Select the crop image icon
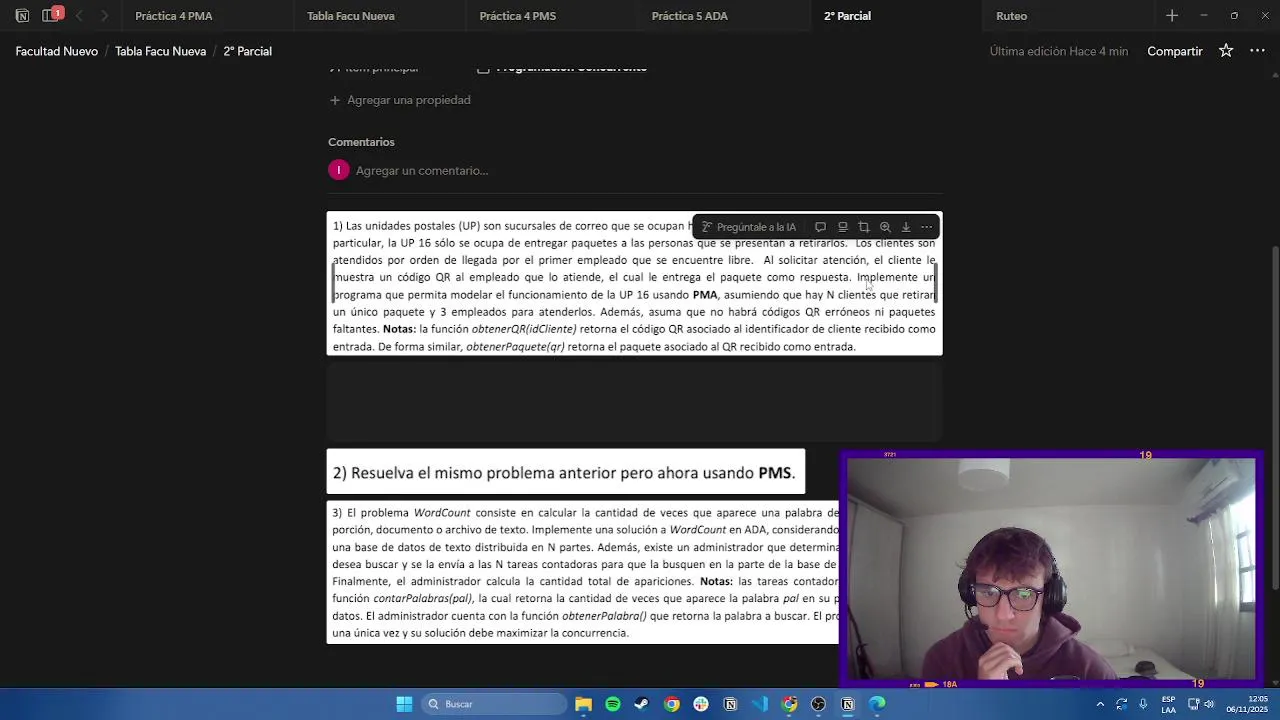This screenshot has height=720, width=1280. (864, 227)
